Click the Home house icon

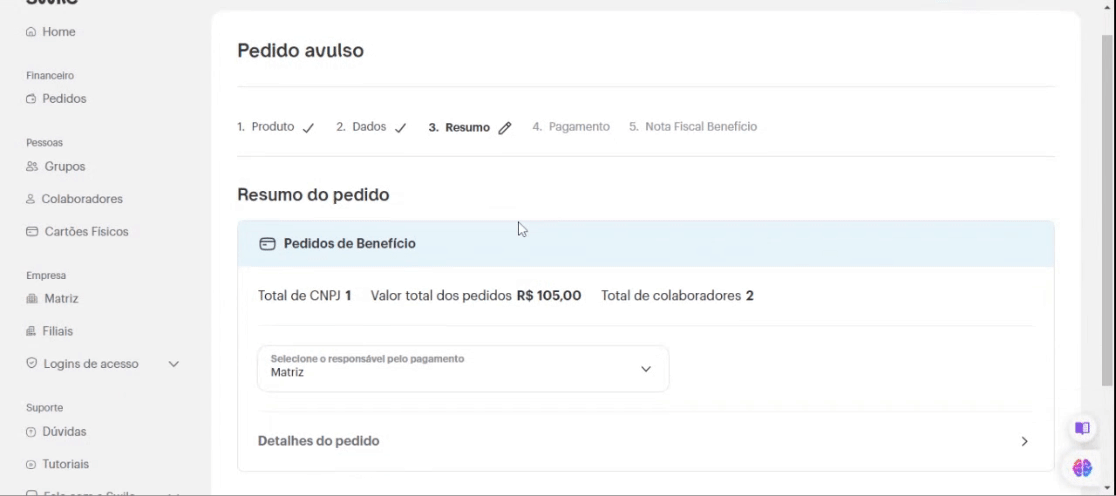pos(31,32)
